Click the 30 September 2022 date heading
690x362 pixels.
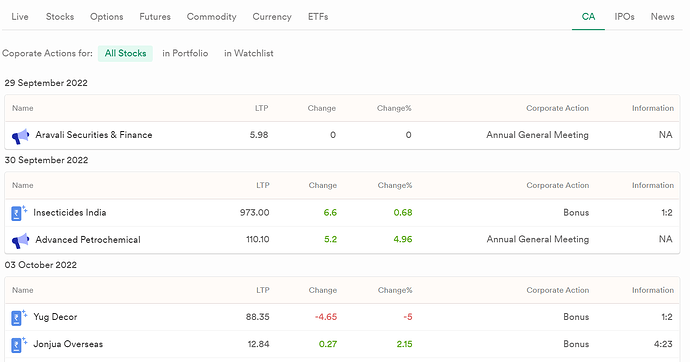pyautogui.click(x=46, y=160)
